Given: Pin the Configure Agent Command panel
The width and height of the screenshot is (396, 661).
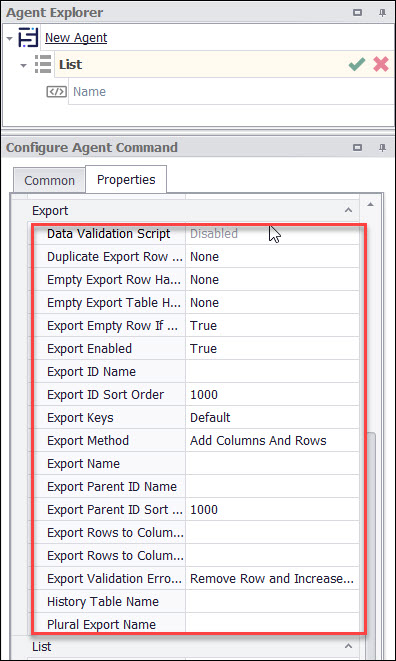Looking at the screenshot, I should tap(382, 148).
